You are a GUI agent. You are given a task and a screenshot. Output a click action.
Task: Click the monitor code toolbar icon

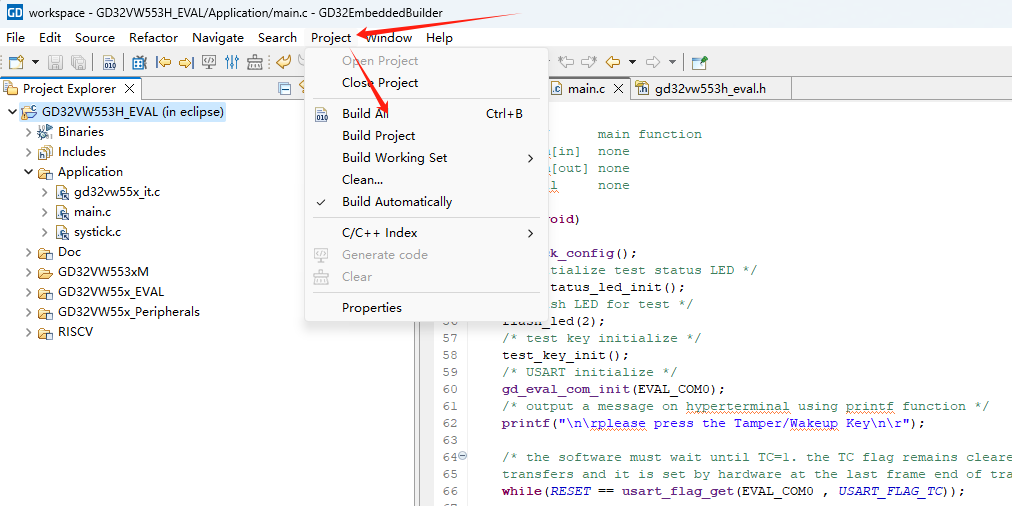(x=209, y=62)
